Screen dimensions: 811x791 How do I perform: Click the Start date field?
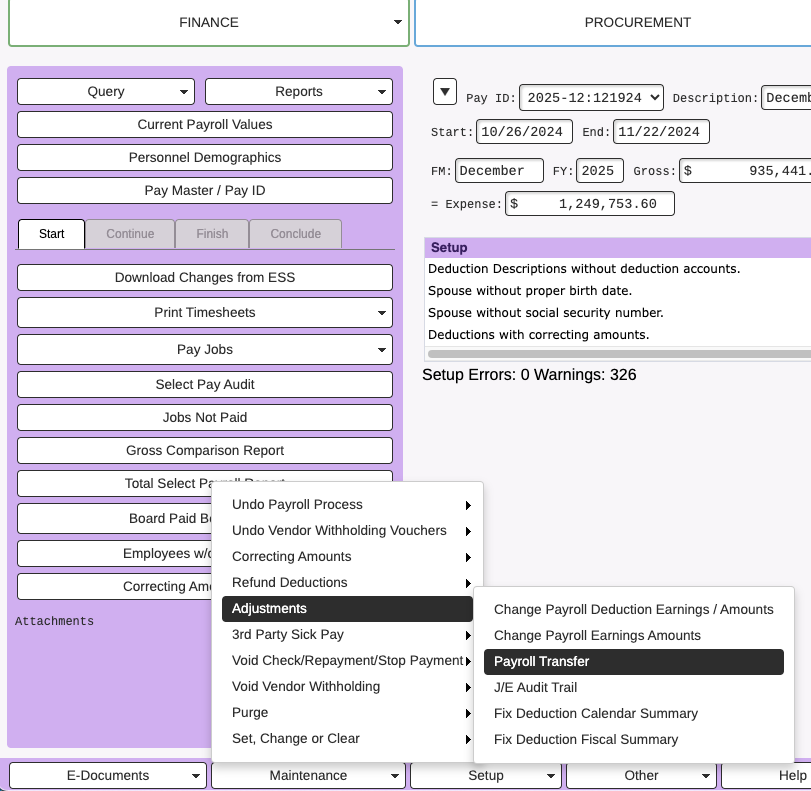(524, 132)
